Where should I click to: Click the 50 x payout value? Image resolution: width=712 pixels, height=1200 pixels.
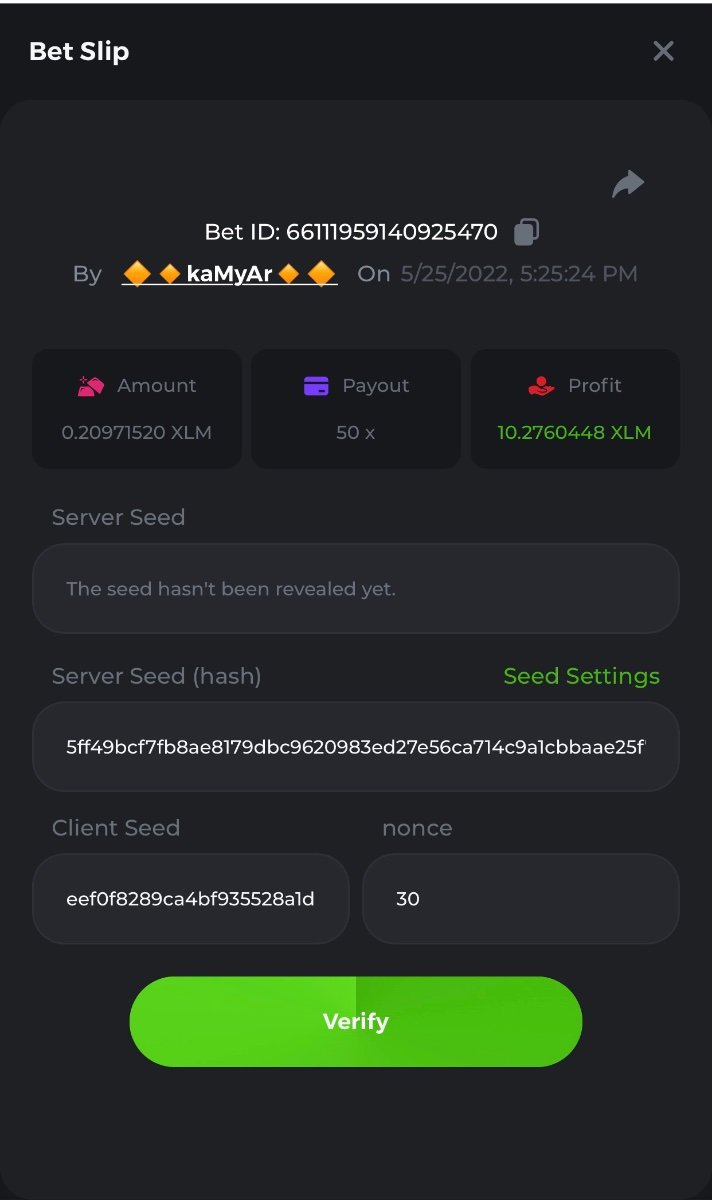coord(355,433)
